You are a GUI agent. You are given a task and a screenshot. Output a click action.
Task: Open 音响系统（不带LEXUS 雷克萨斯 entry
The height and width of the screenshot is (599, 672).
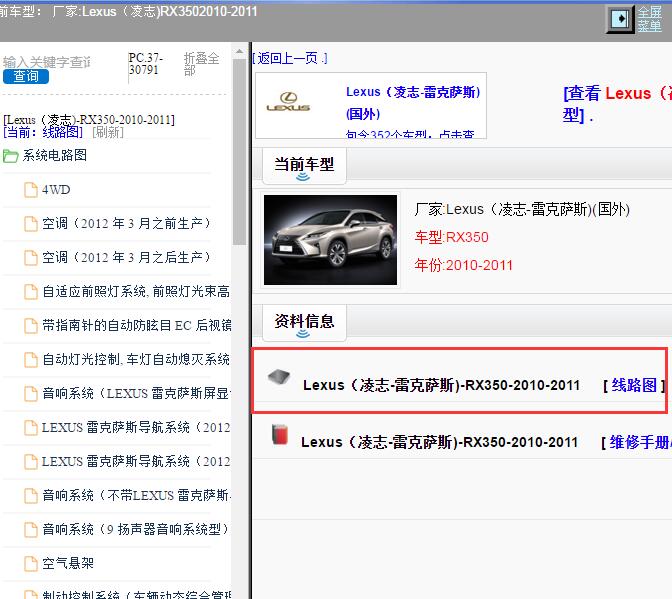[x=136, y=495]
